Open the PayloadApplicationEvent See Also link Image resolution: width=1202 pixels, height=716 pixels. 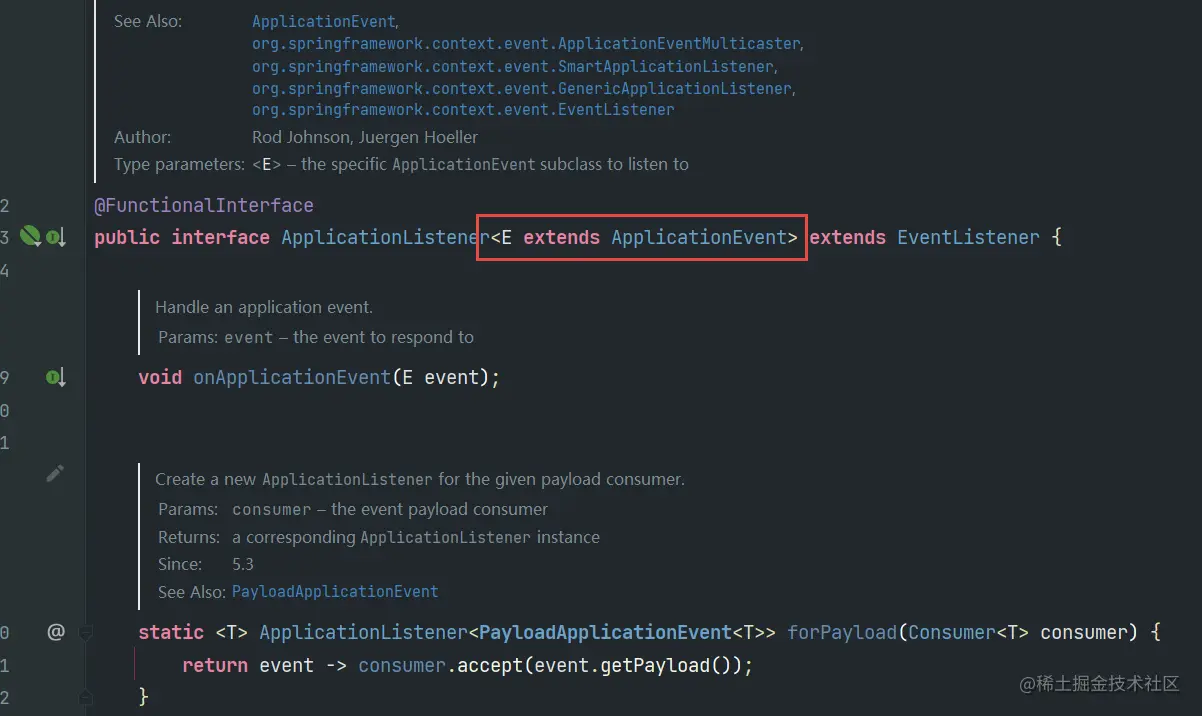pyautogui.click(x=335, y=592)
